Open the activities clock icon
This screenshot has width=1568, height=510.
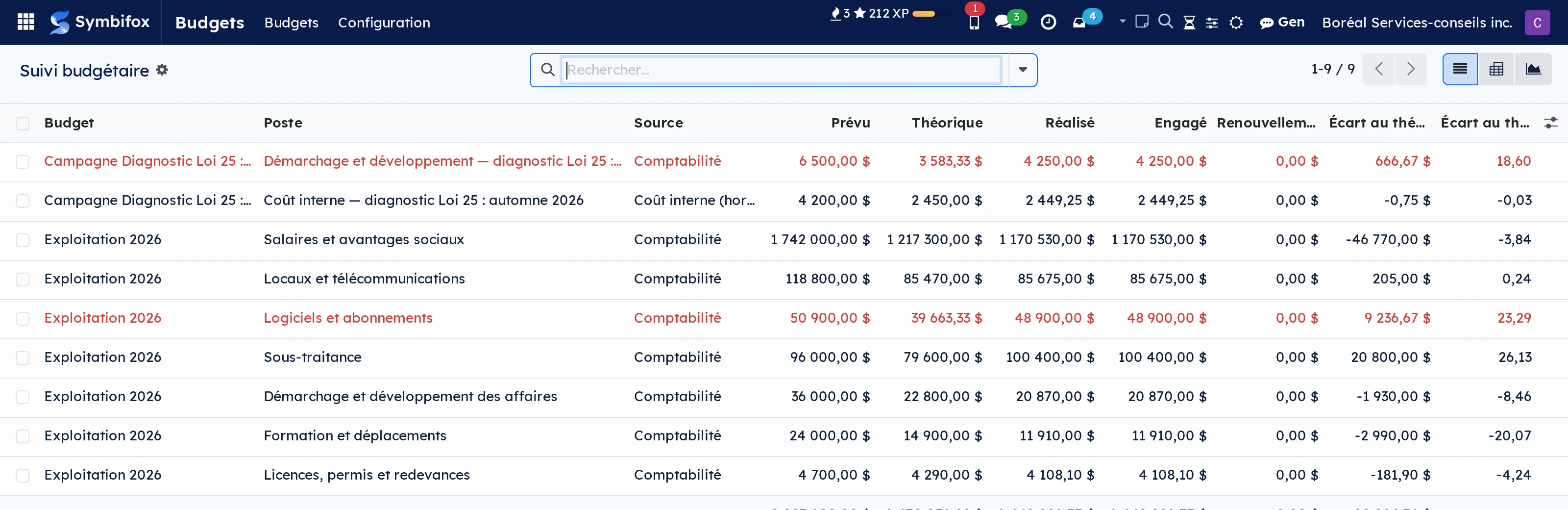[1048, 23]
